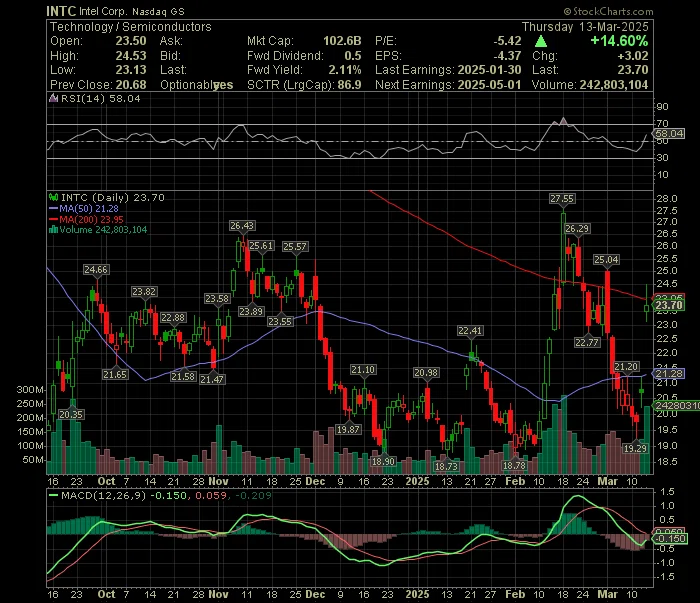
Task: Click the MA(200) red line legend marker
Action: (x=53, y=219)
